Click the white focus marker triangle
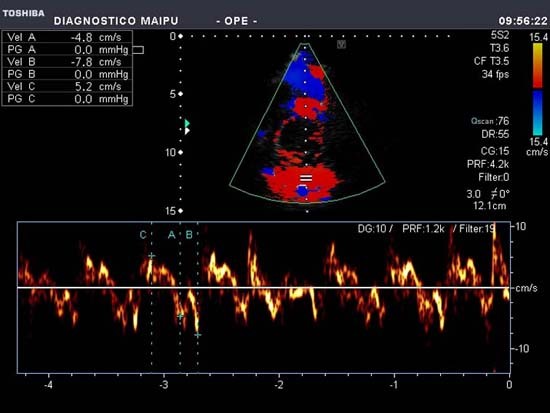 (x=187, y=131)
